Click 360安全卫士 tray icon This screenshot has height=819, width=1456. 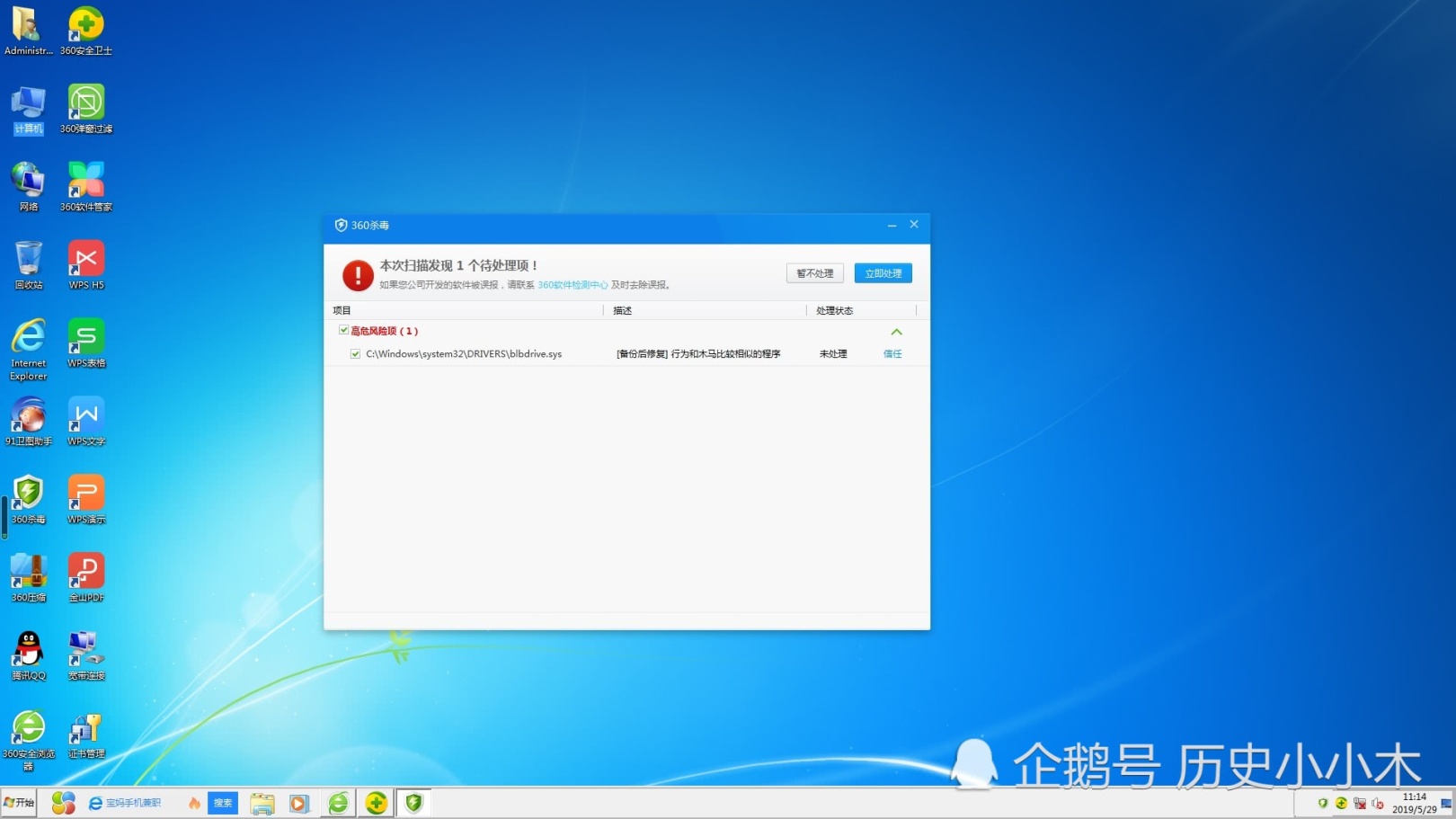point(1341,803)
